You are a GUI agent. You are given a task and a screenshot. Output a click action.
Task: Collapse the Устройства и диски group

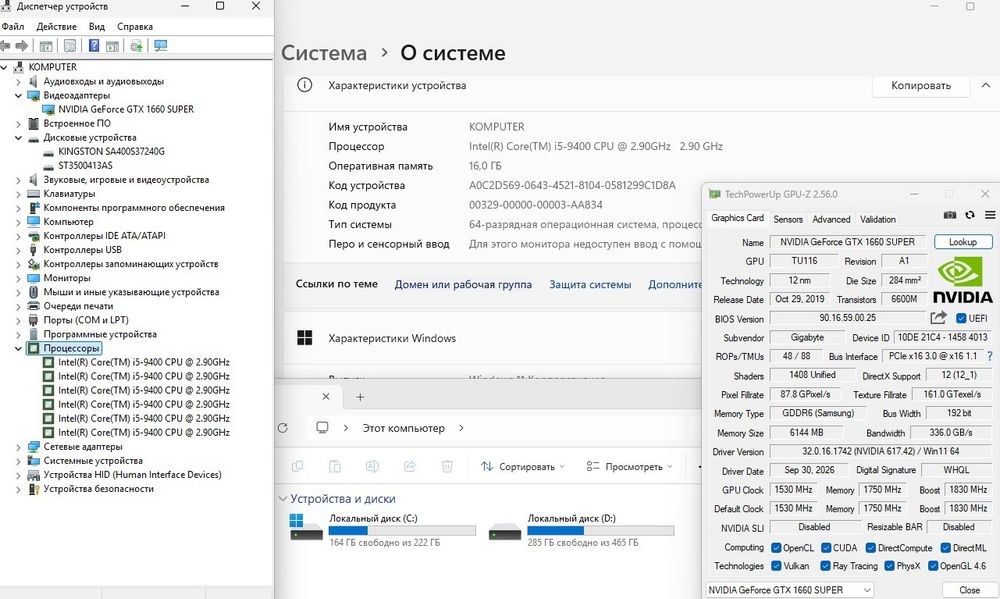pyautogui.click(x=283, y=499)
